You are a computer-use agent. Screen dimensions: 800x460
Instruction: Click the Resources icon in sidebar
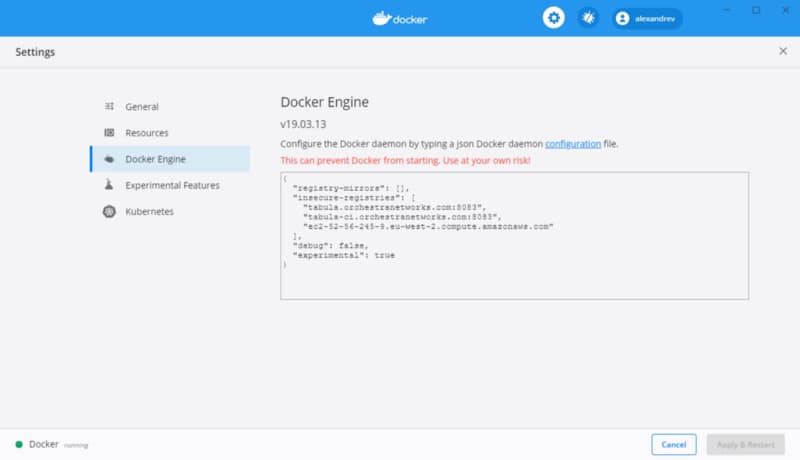(109, 133)
